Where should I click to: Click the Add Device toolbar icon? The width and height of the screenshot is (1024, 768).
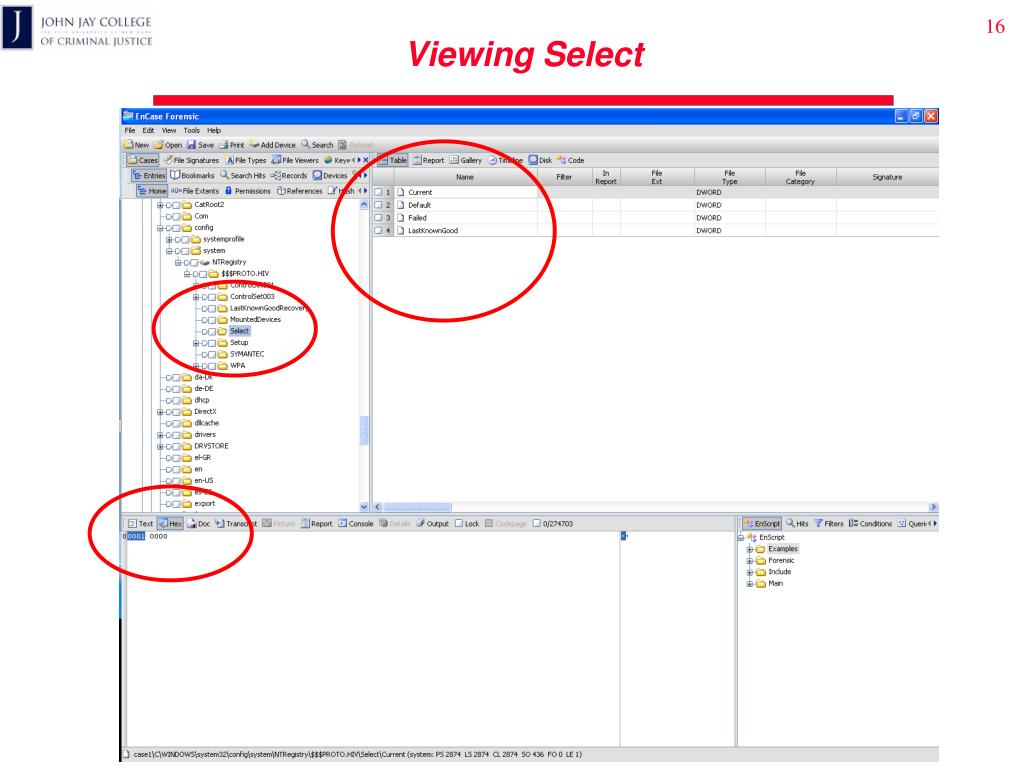(255, 145)
